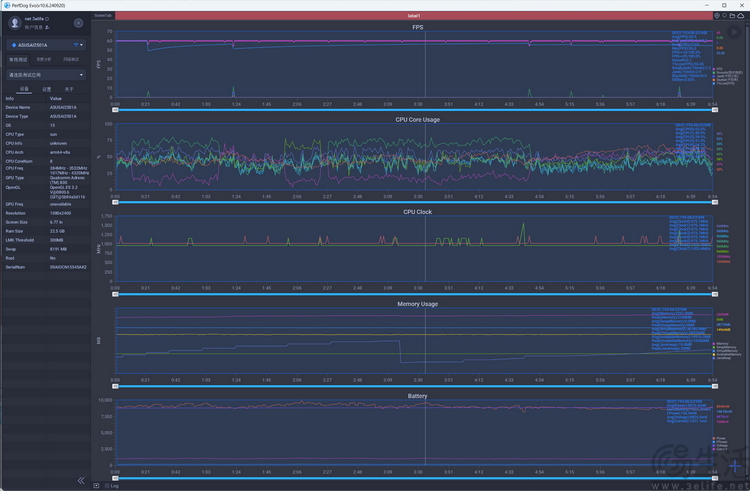Toggle the Power legend item in Battery chart
The width and height of the screenshot is (750, 491).
[719, 438]
